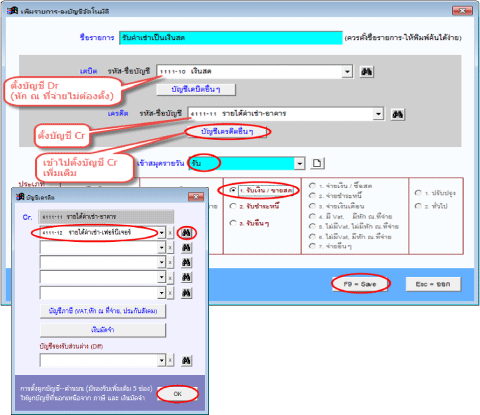Click binoculars icon beside the Diff account field
480x415 pixels.
(186, 360)
